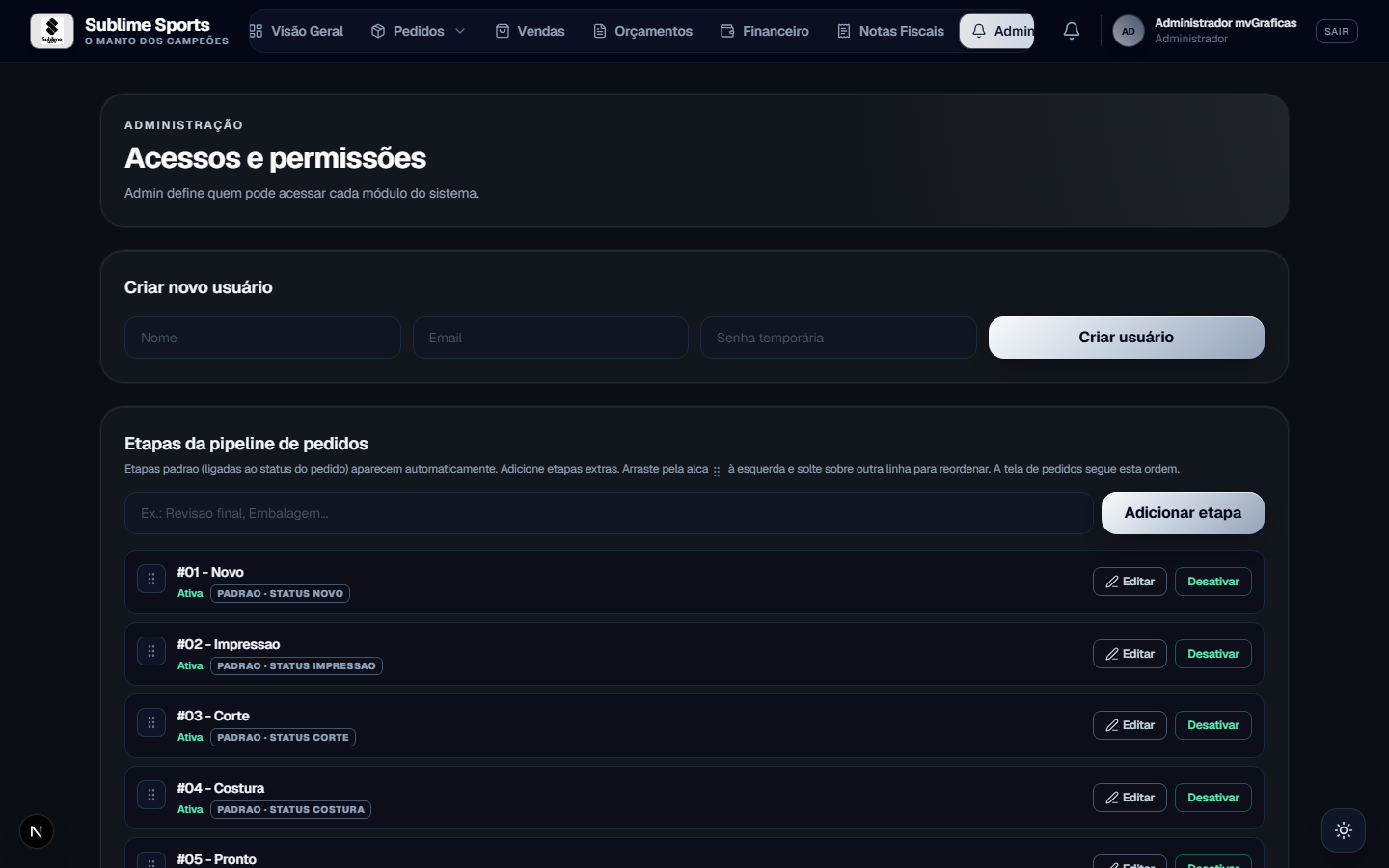
Task: Click the Sublime Sports logo icon
Action: click(52, 31)
